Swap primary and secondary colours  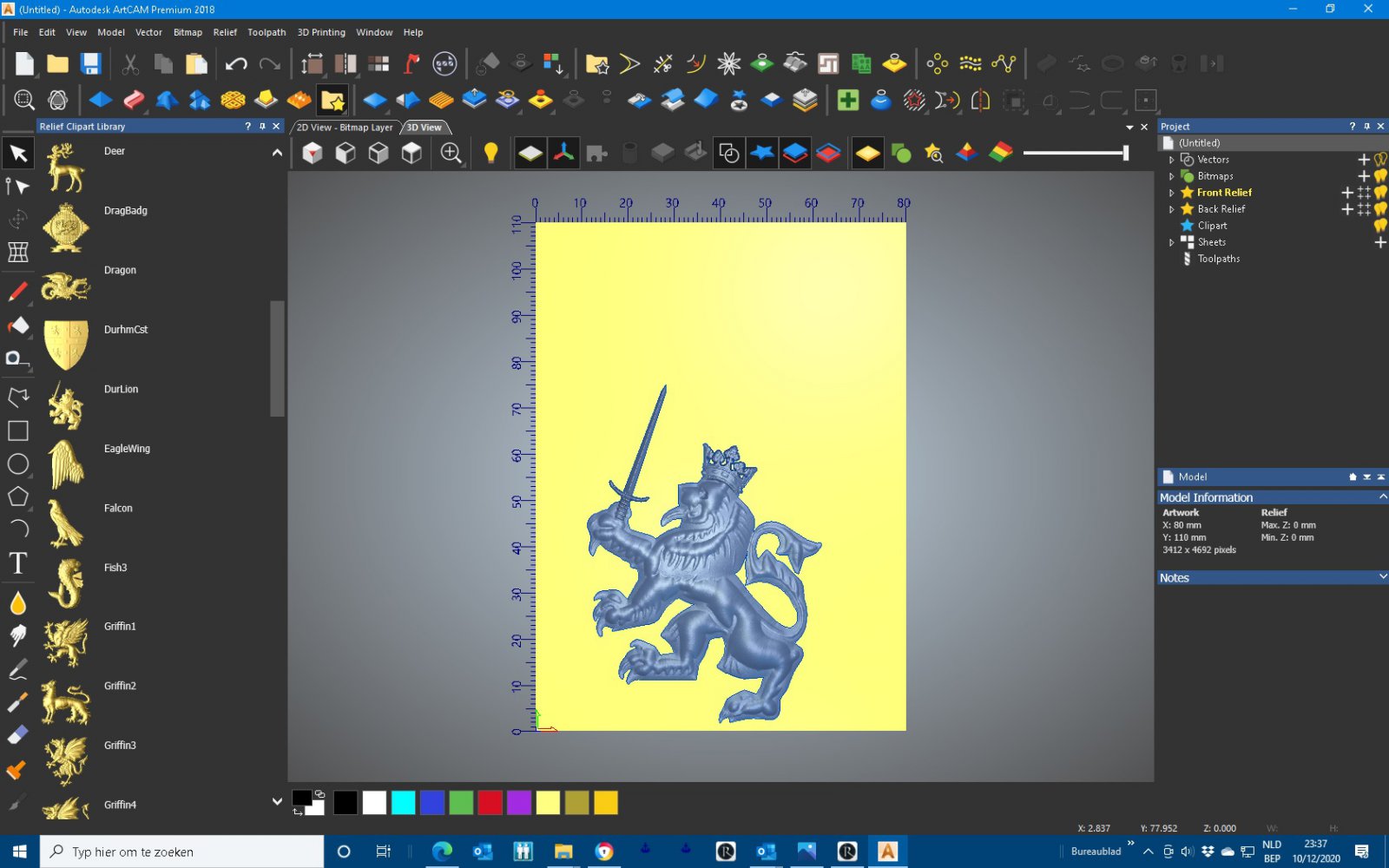point(298,812)
